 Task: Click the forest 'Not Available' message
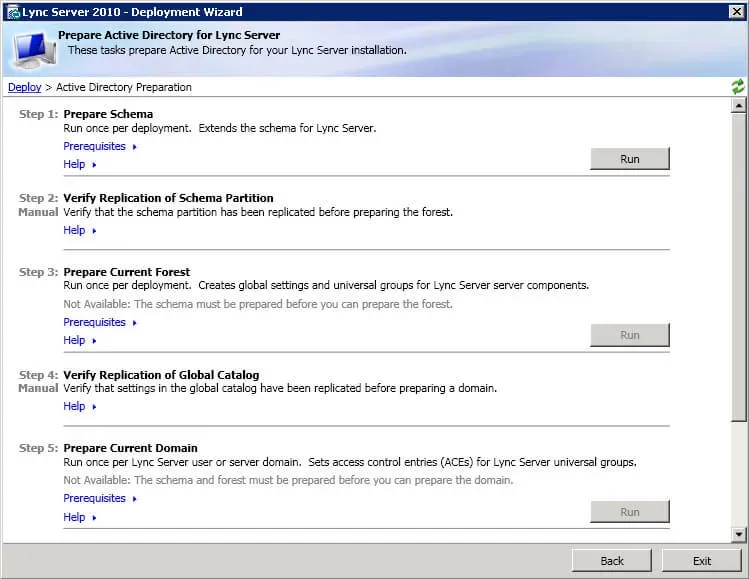[258, 304]
